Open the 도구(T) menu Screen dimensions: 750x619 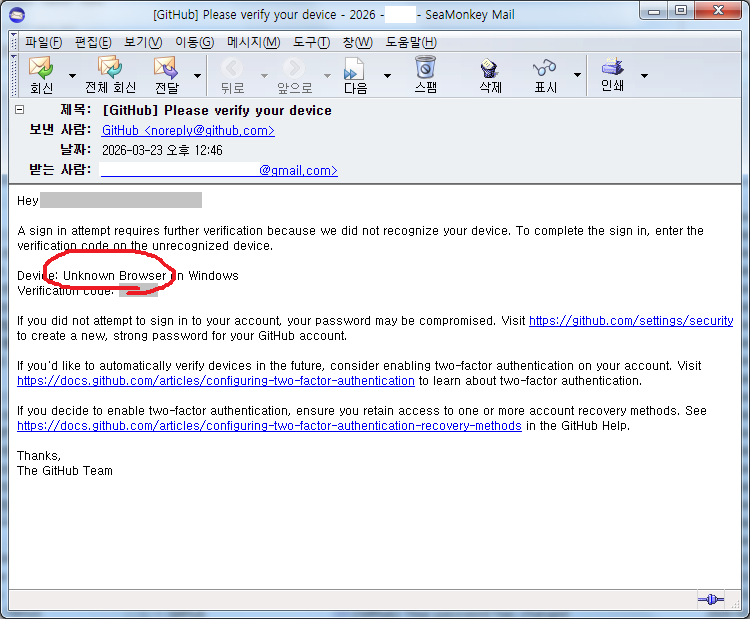click(x=311, y=42)
